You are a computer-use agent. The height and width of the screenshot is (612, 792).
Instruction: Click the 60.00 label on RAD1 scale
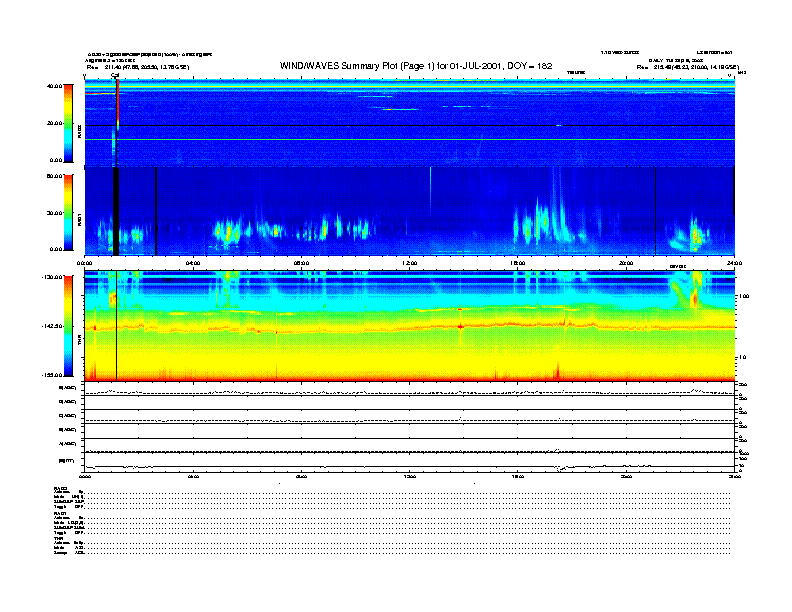point(54,176)
